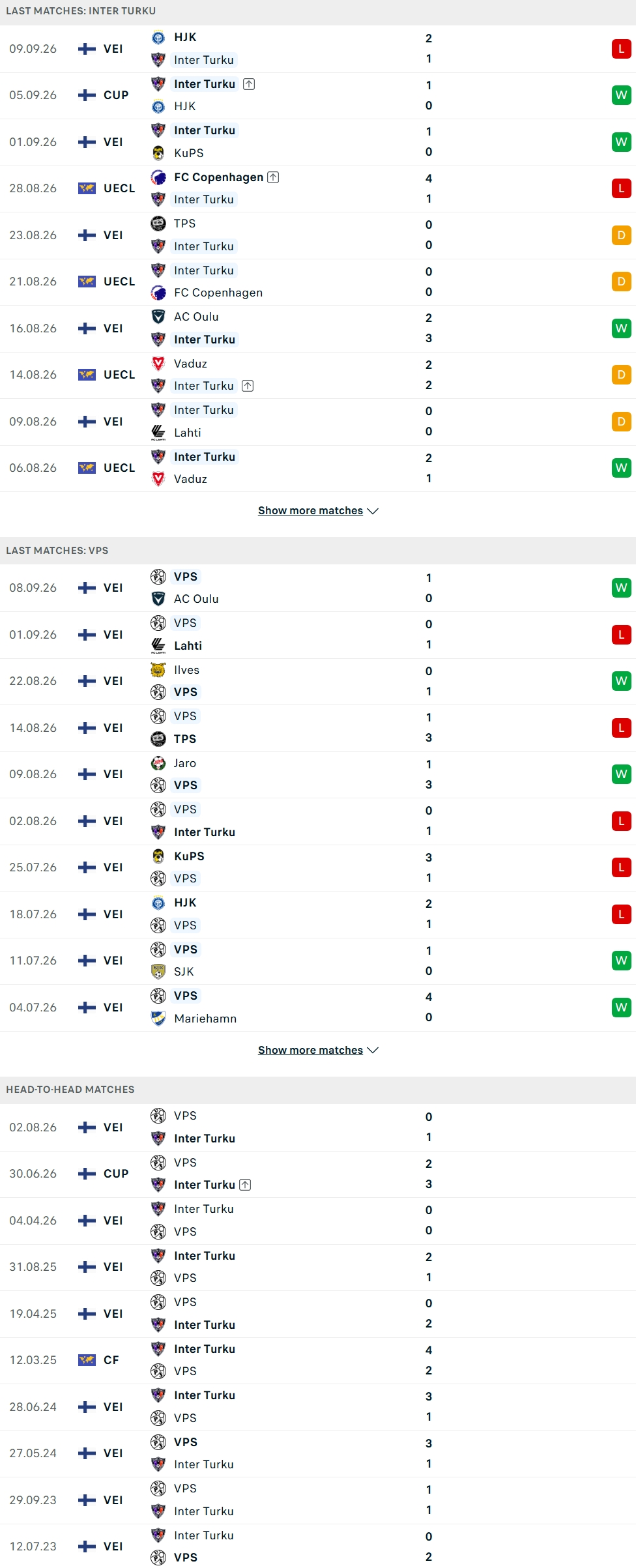Click Ilves logo in 22.08.26 match

(158, 670)
